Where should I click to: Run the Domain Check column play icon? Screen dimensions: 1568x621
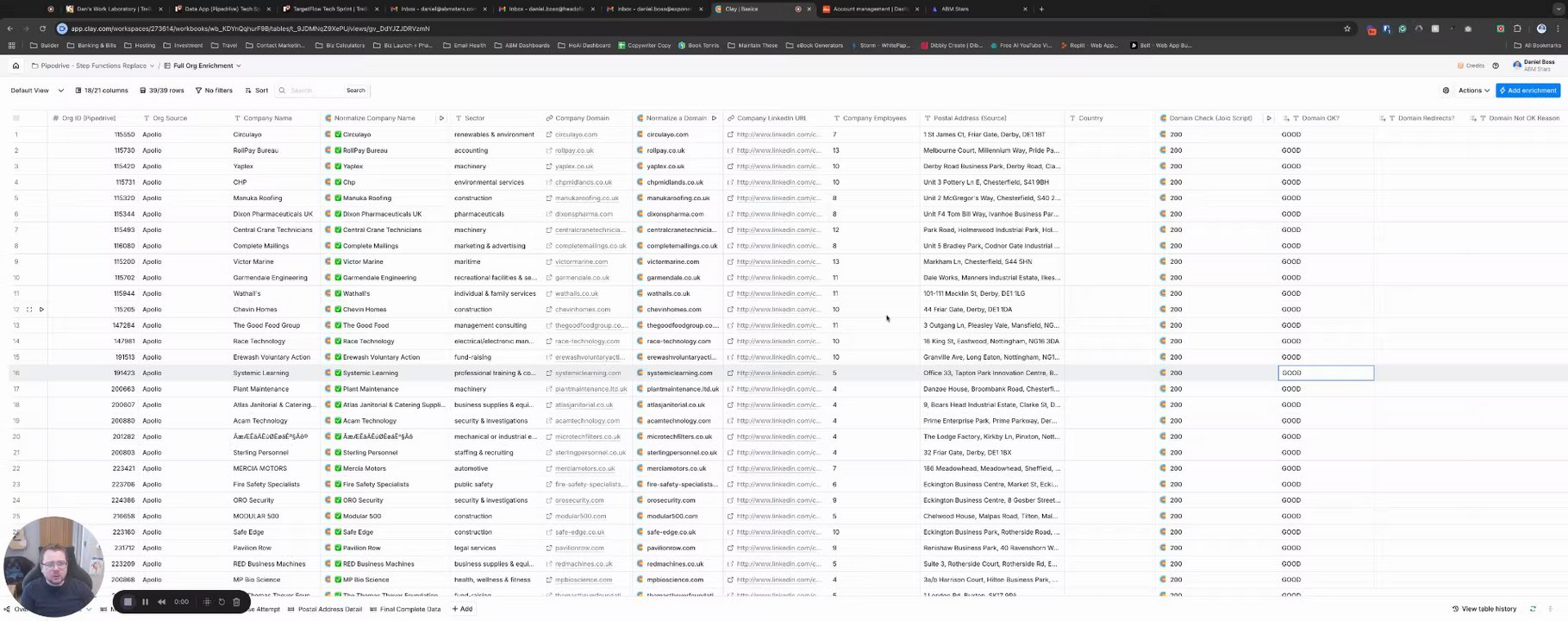point(1269,118)
